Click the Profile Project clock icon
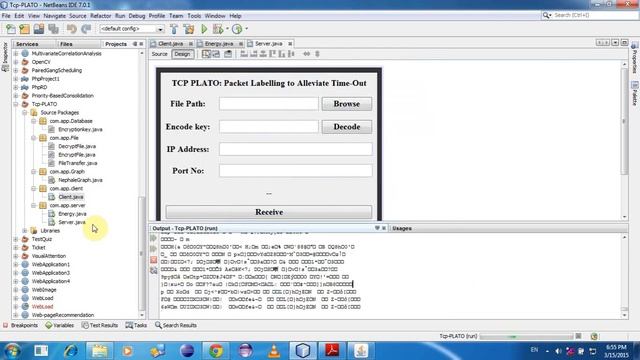 click(237, 29)
